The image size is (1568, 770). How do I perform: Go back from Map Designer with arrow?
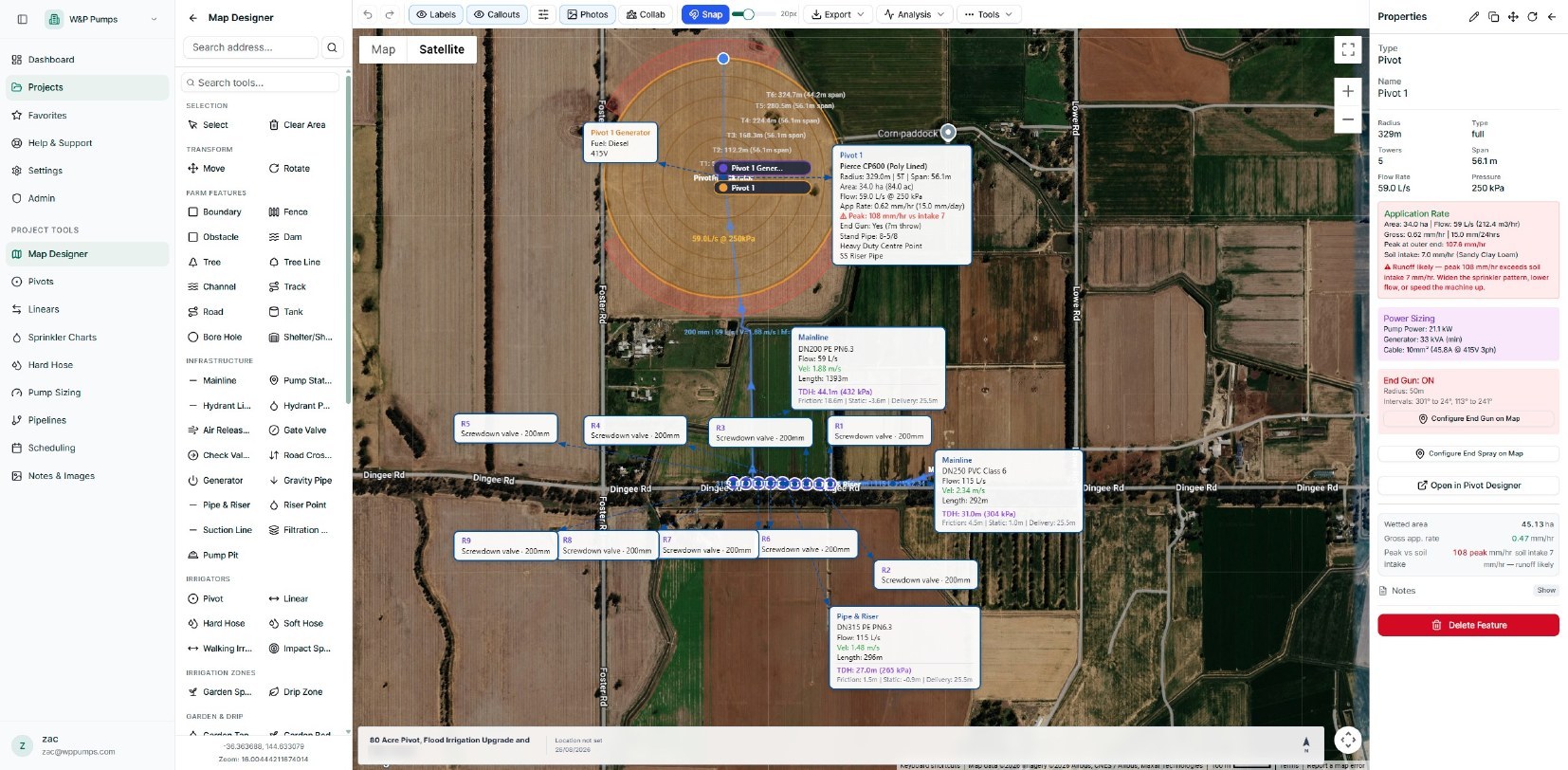point(192,17)
